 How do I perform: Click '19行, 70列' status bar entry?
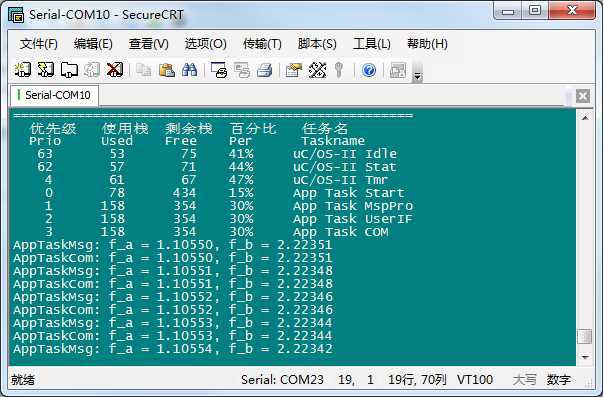coord(417,380)
